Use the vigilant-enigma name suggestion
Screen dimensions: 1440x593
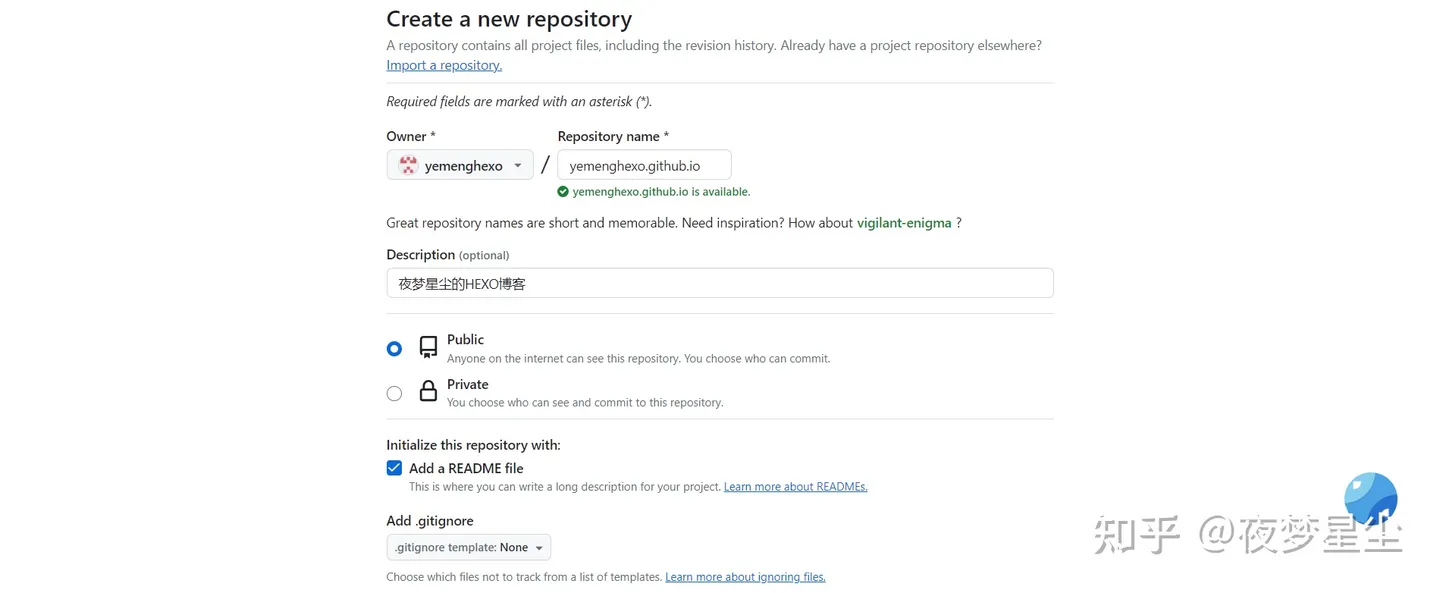coord(904,223)
